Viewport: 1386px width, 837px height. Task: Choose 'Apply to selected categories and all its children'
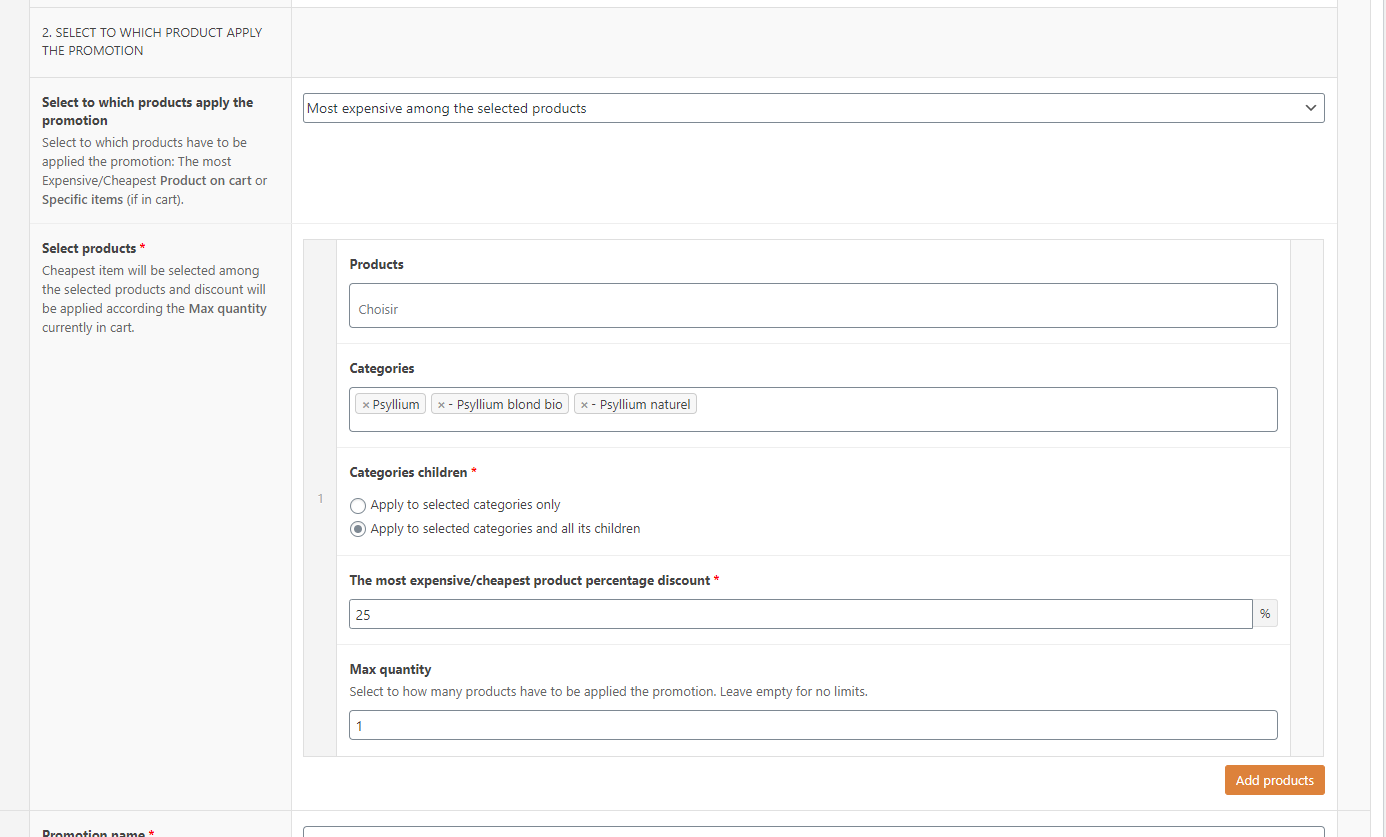[x=358, y=530]
